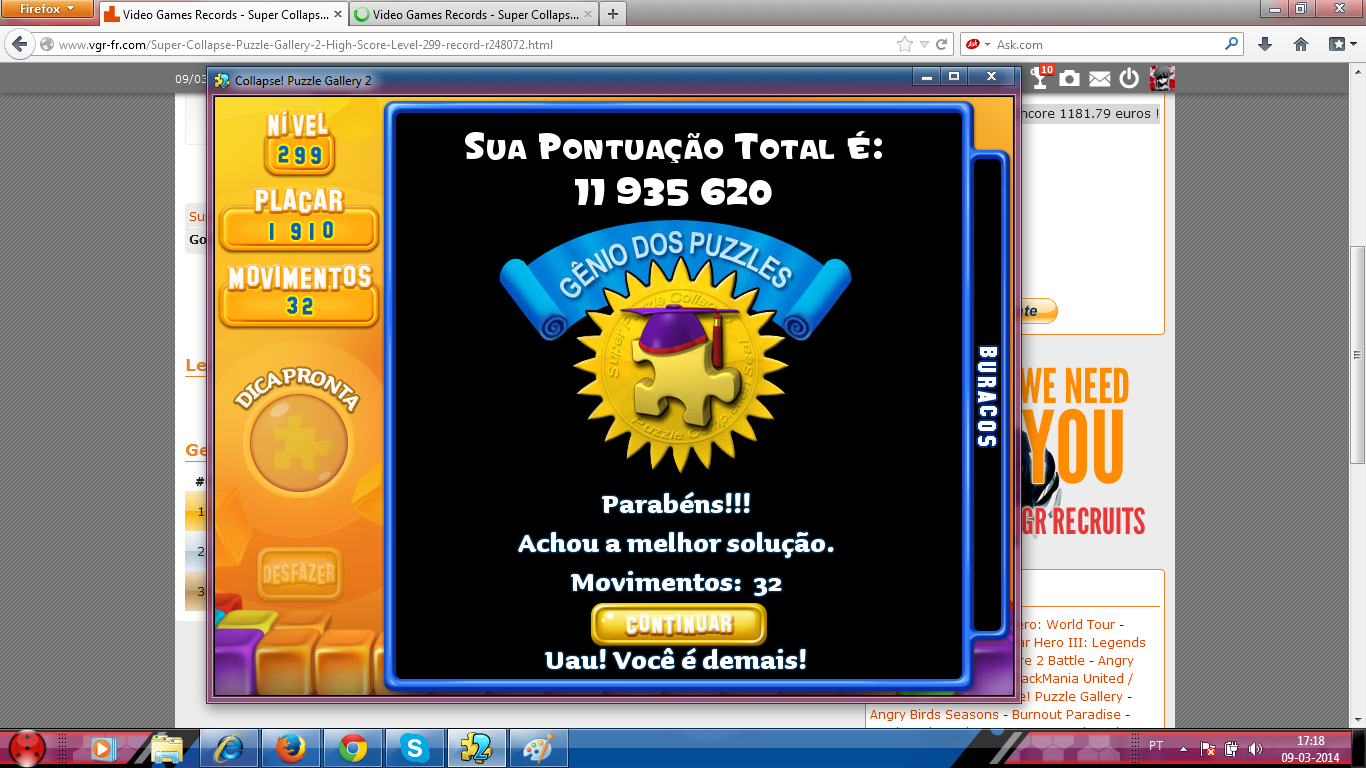Open the orange Firefox menu button
The image size is (1366, 768).
(48, 9)
